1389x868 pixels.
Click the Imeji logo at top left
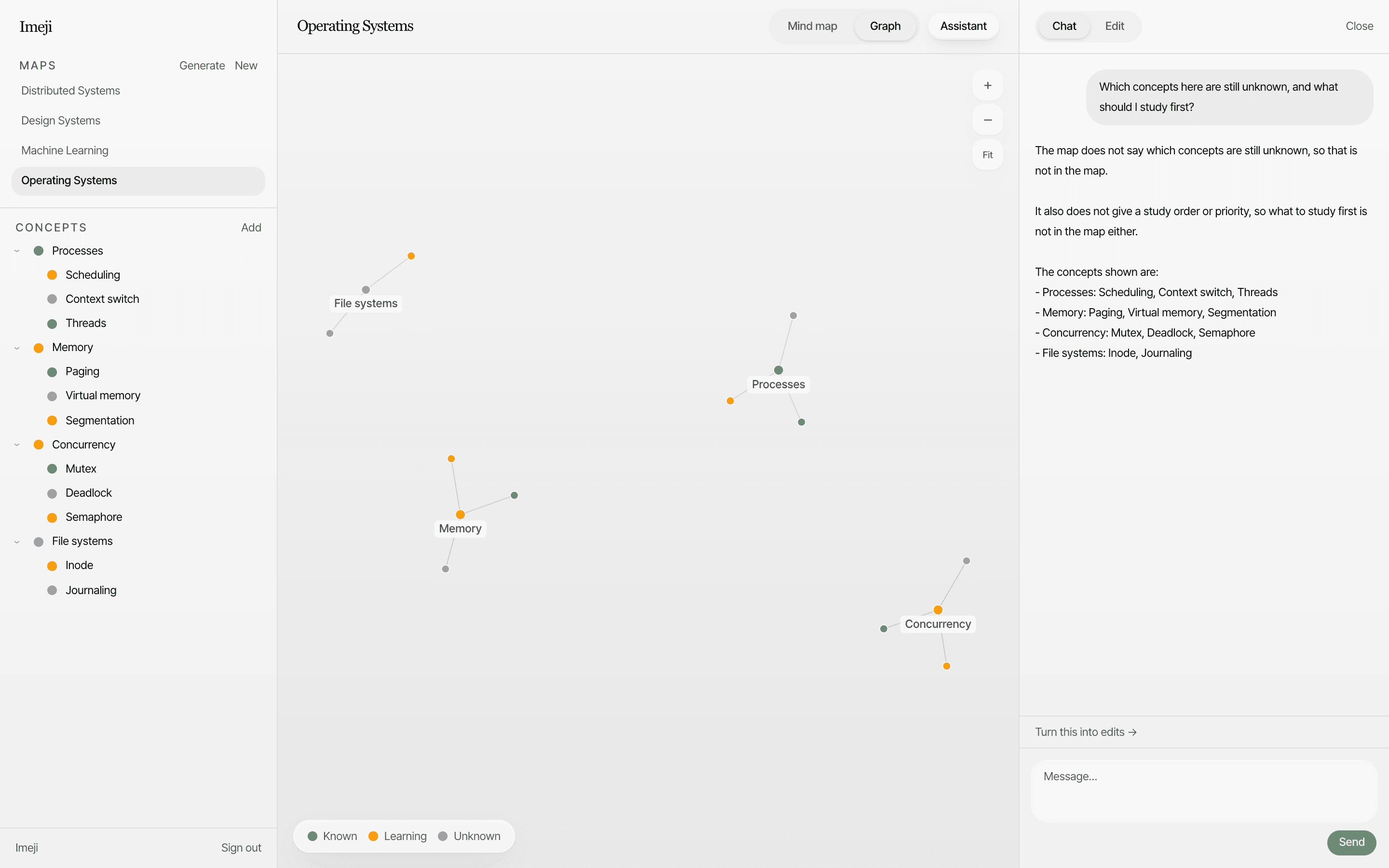tap(36, 27)
